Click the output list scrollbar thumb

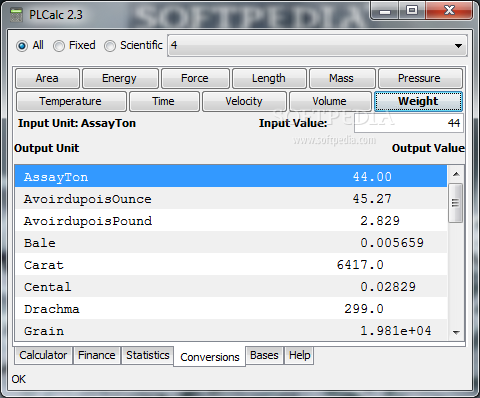click(x=455, y=203)
